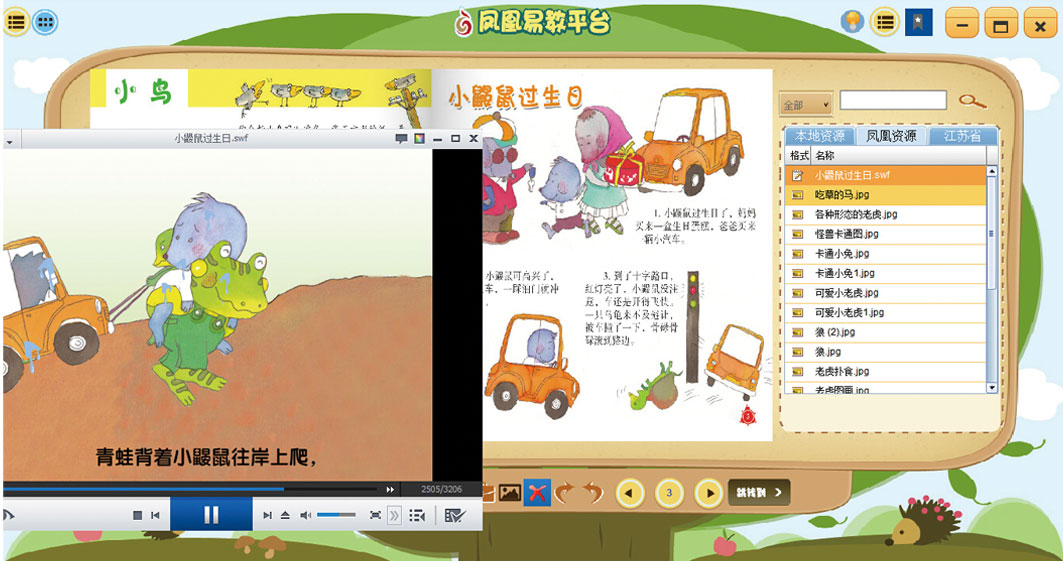Expand the double-chevron button in player
Image resolution: width=1063 pixels, height=564 pixels.
394,516
